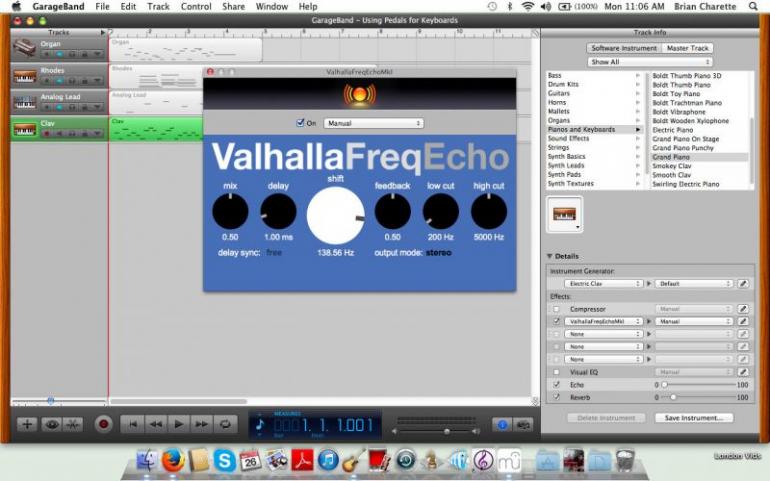The image size is (770, 481).
Task: Open the first None effect slot dropdown
Action: (x=604, y=334)
